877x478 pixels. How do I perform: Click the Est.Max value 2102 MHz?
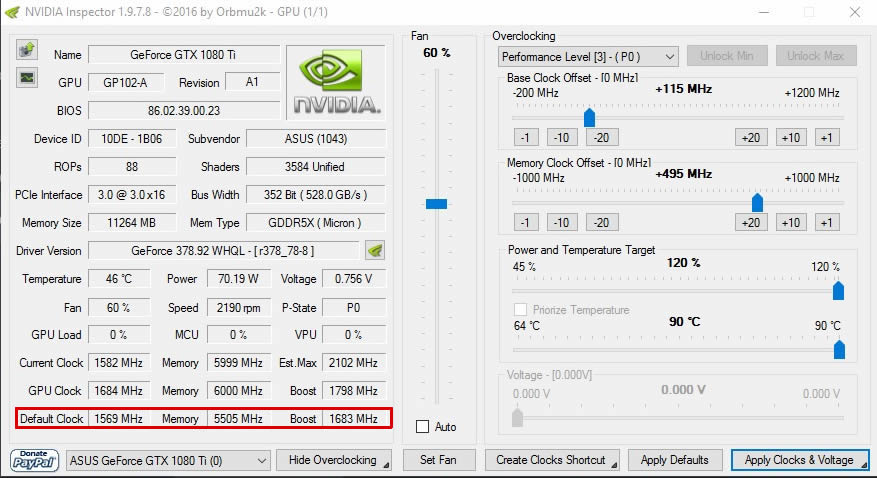pyautogui.click(x=354, y=362)
